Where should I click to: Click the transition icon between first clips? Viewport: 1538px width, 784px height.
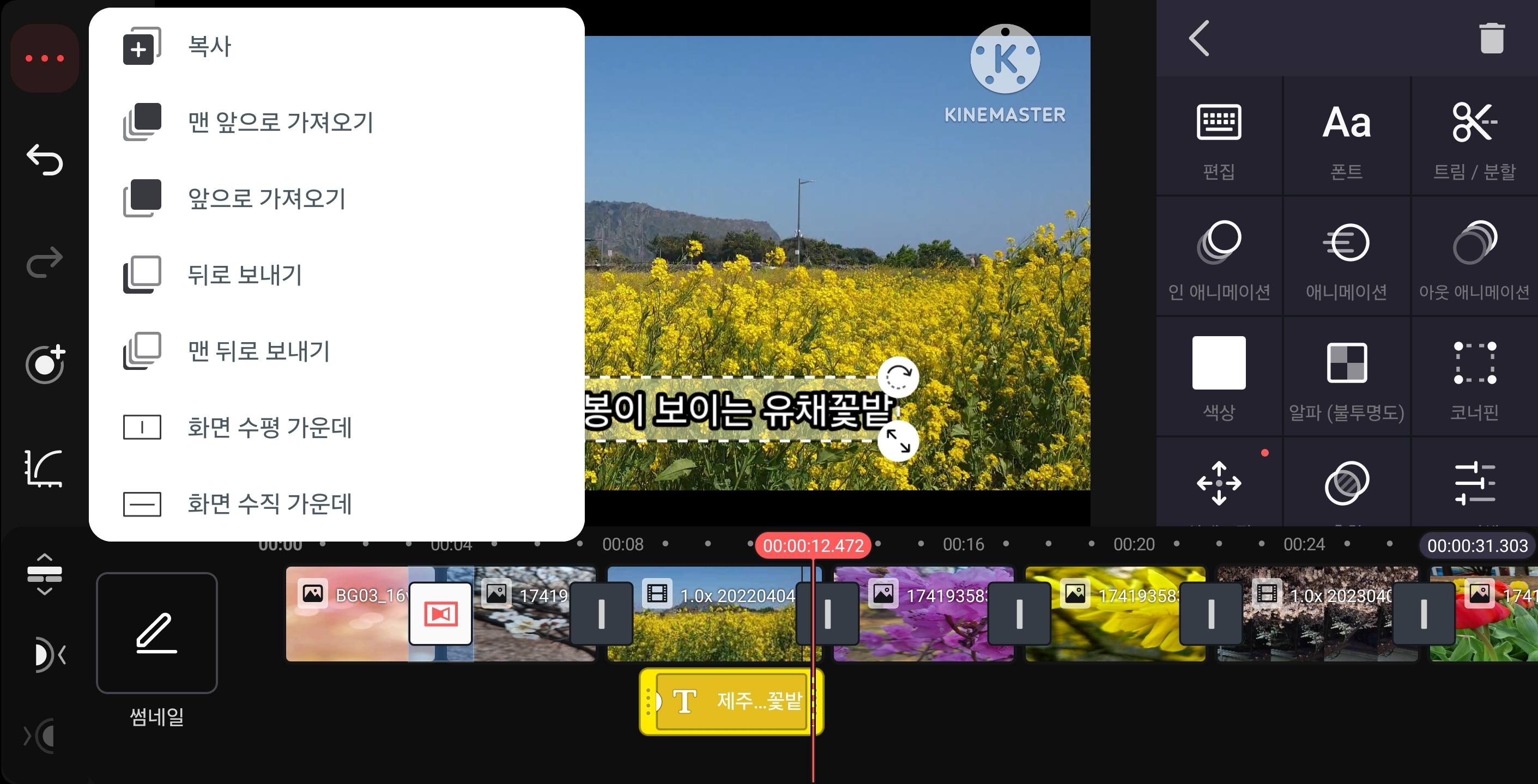click(x=440, y=613)
